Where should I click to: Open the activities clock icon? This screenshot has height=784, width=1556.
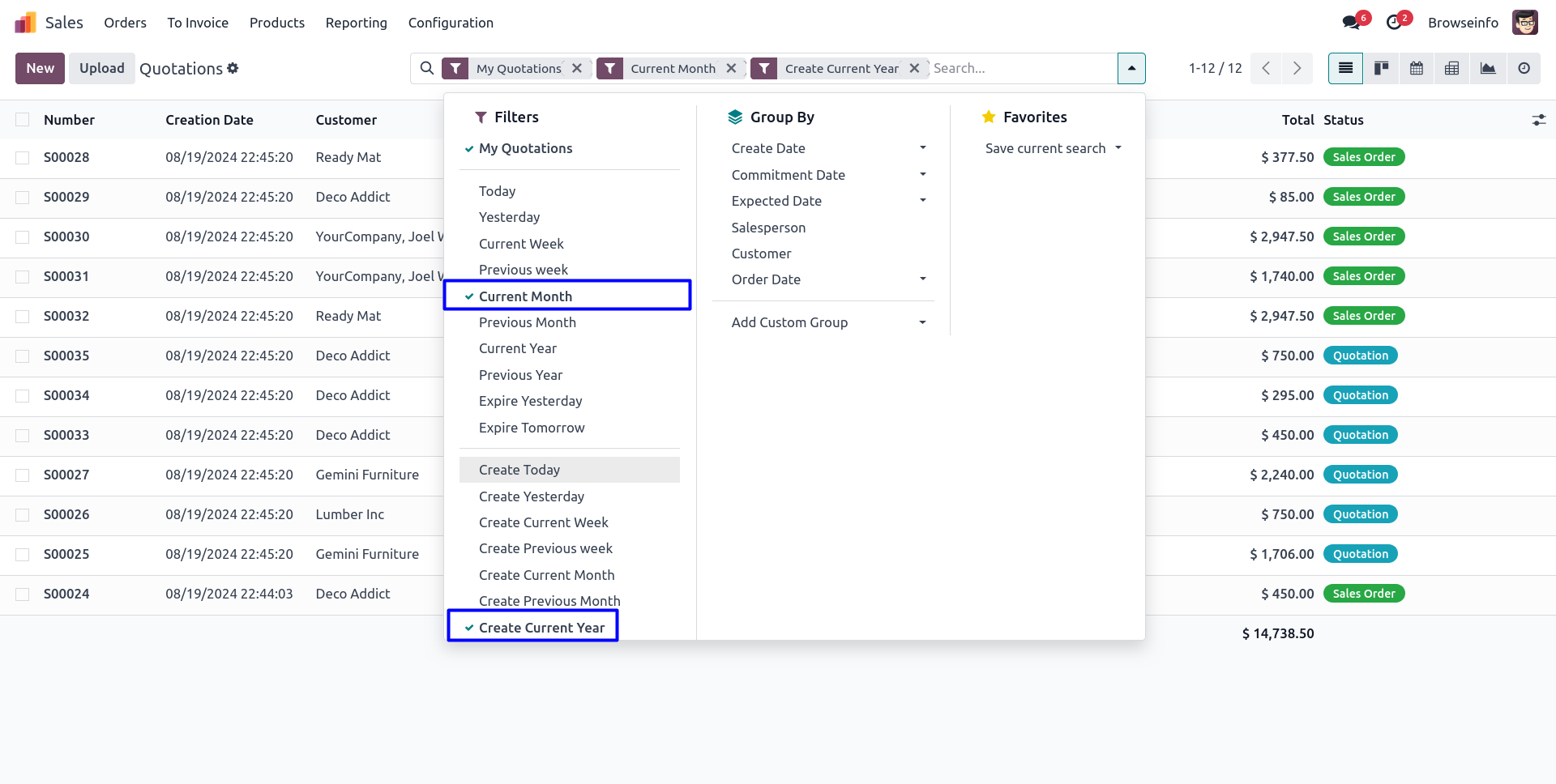click(x=1394, y=23)
